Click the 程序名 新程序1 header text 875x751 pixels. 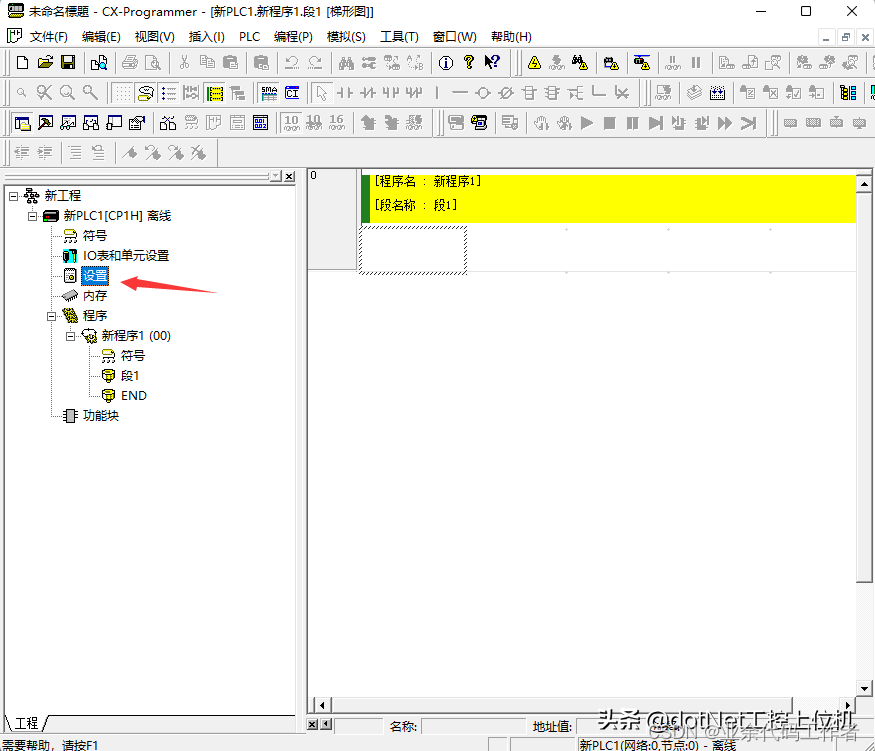coord(427,181)
